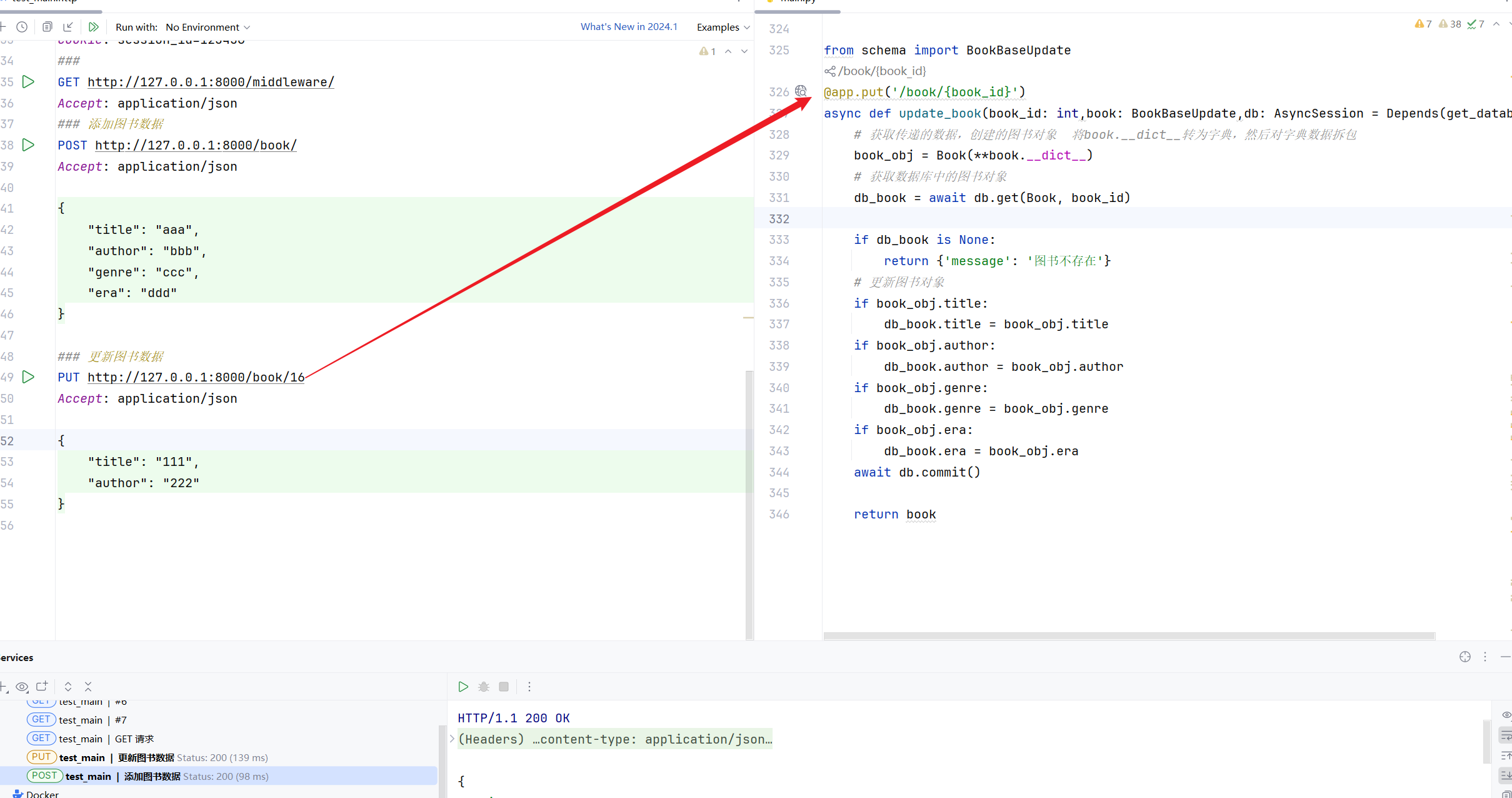Expand all services tree nodes
Viewport: 1512px width, 798px height.
click(x=68, y=687)
